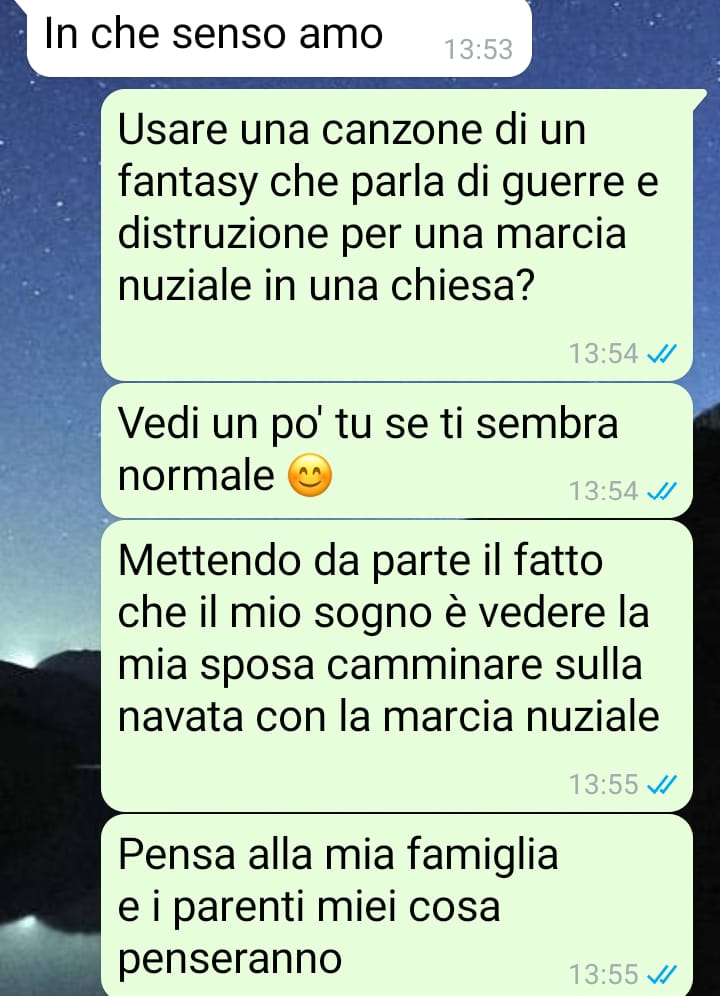Tap the 13:55 timestamp under 'marcia nuziale'
Image resolution: width=720 pixels, height=996 pixels.
603,784
